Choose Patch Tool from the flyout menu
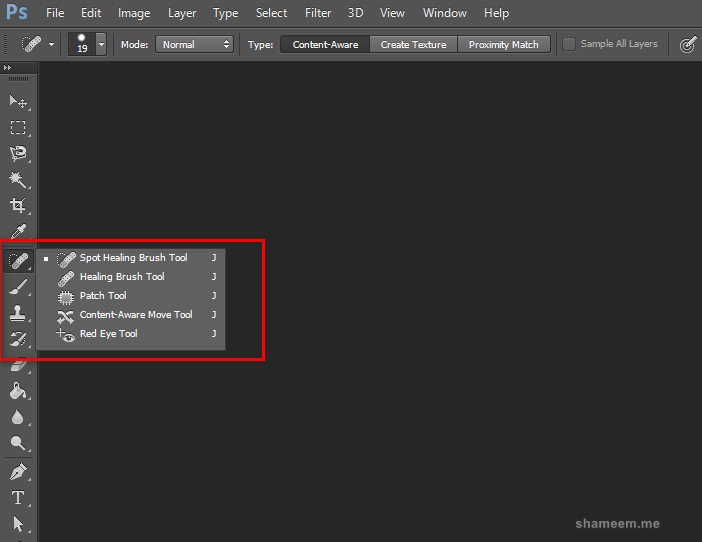702x542 pixels. [103, 296]
